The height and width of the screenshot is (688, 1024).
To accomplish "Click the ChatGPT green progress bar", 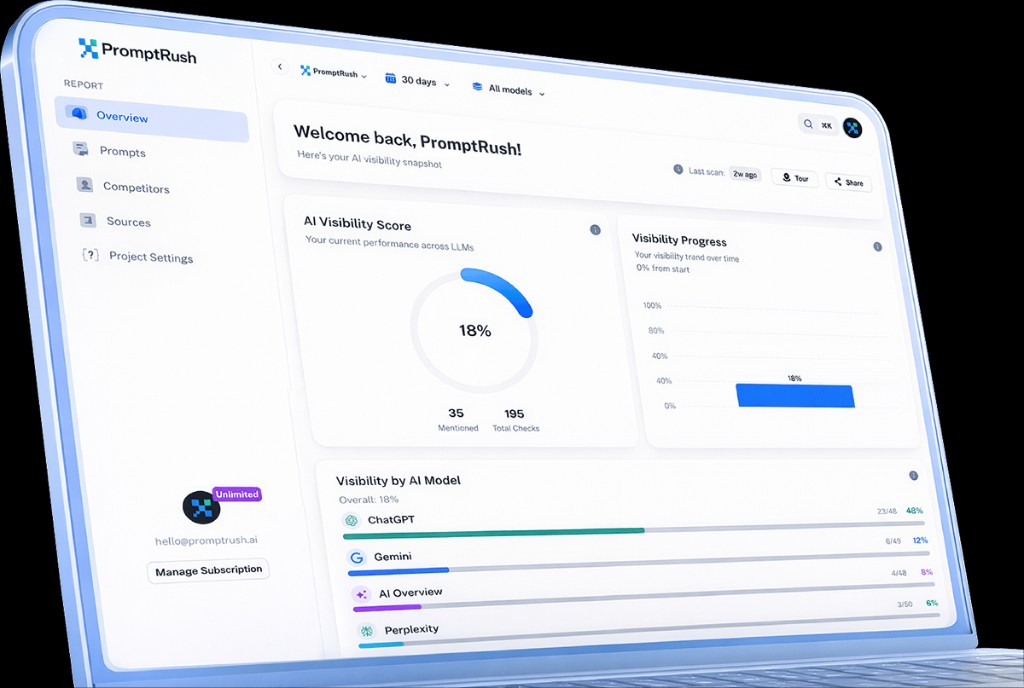I will [494, 533].
